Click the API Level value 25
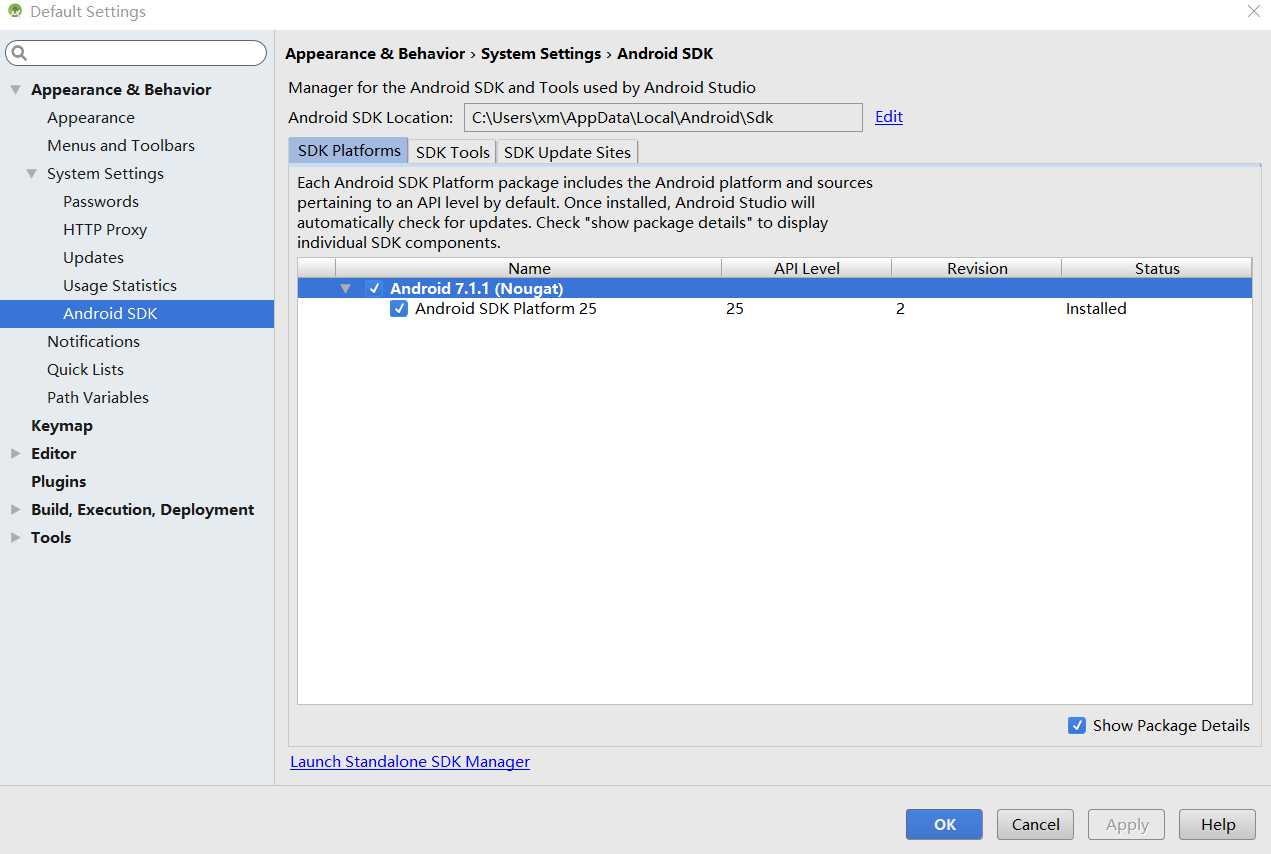Screen dimensions: 1271x854 coord(735,309)
